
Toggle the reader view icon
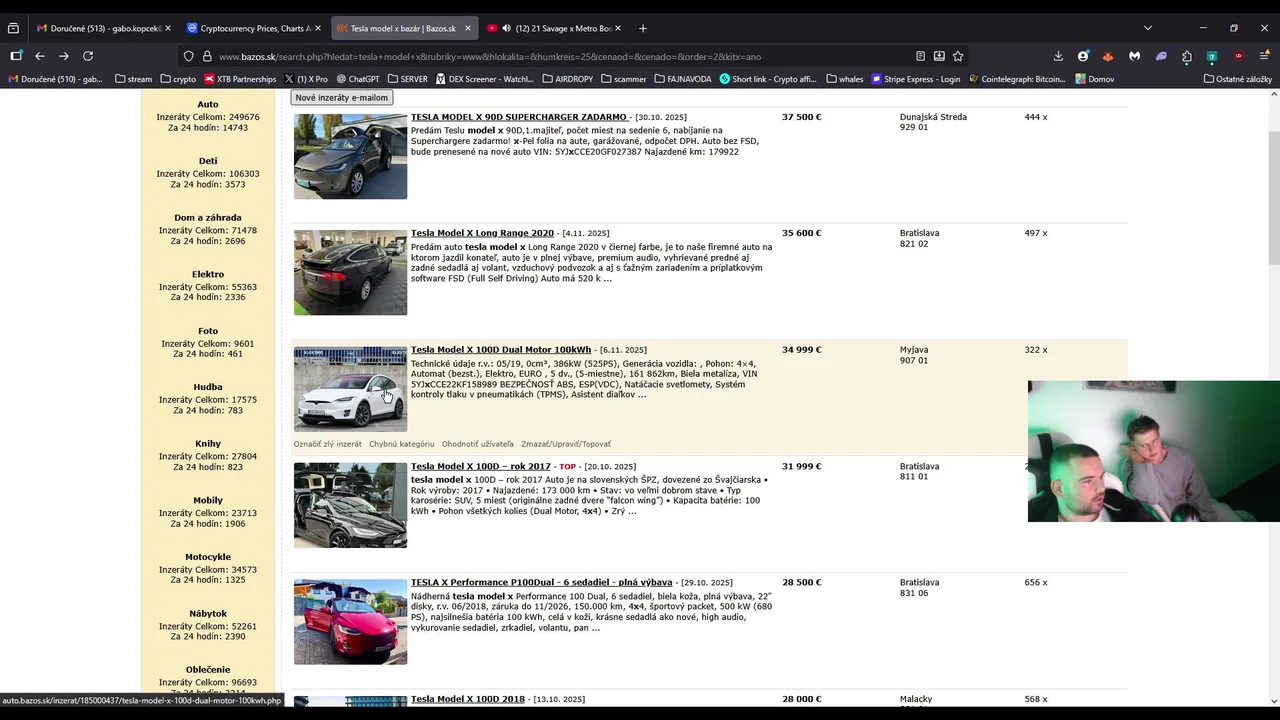click(x=920, y=56)
